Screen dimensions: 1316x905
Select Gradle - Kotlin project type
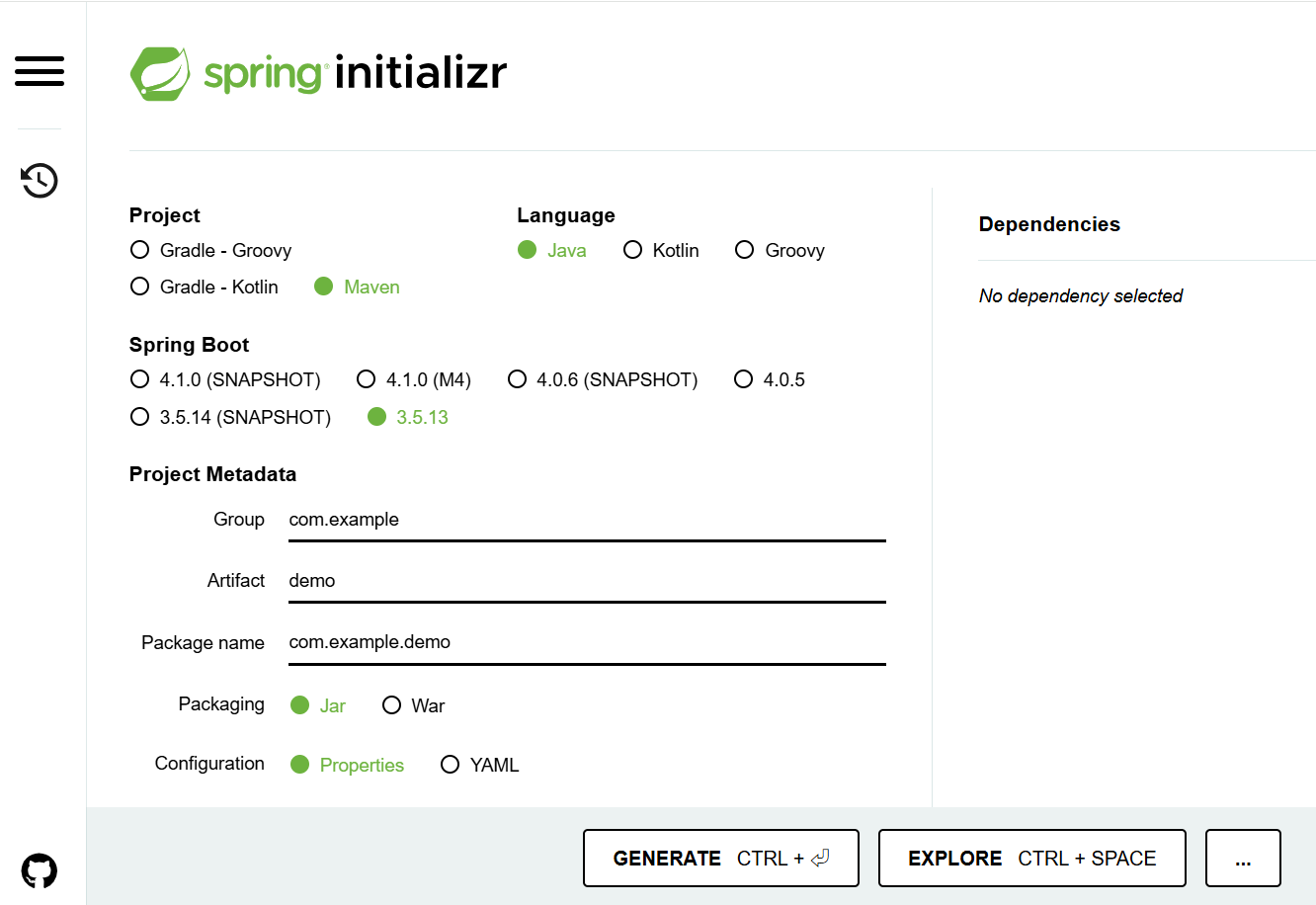(140, 287)
